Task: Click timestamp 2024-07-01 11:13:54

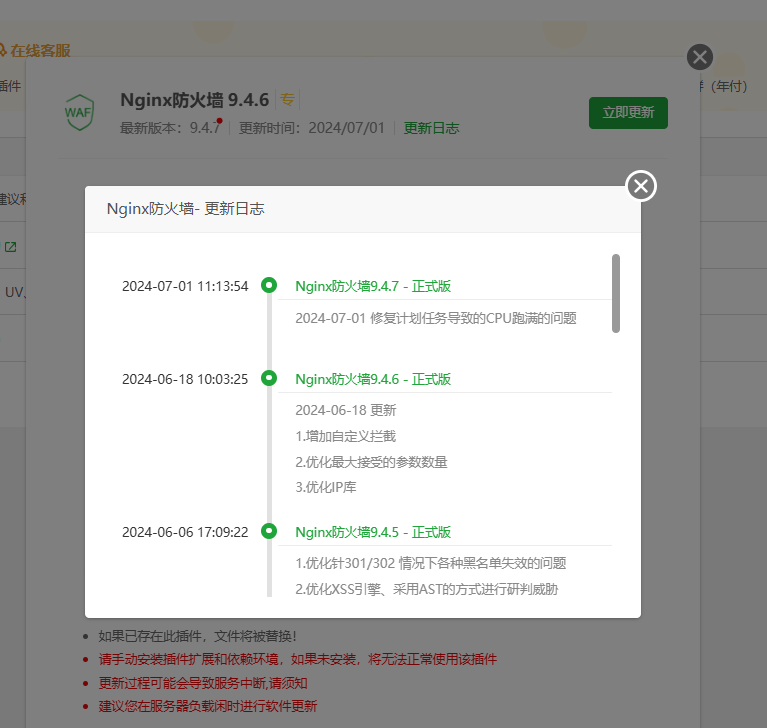Action: tap(185, 286)
